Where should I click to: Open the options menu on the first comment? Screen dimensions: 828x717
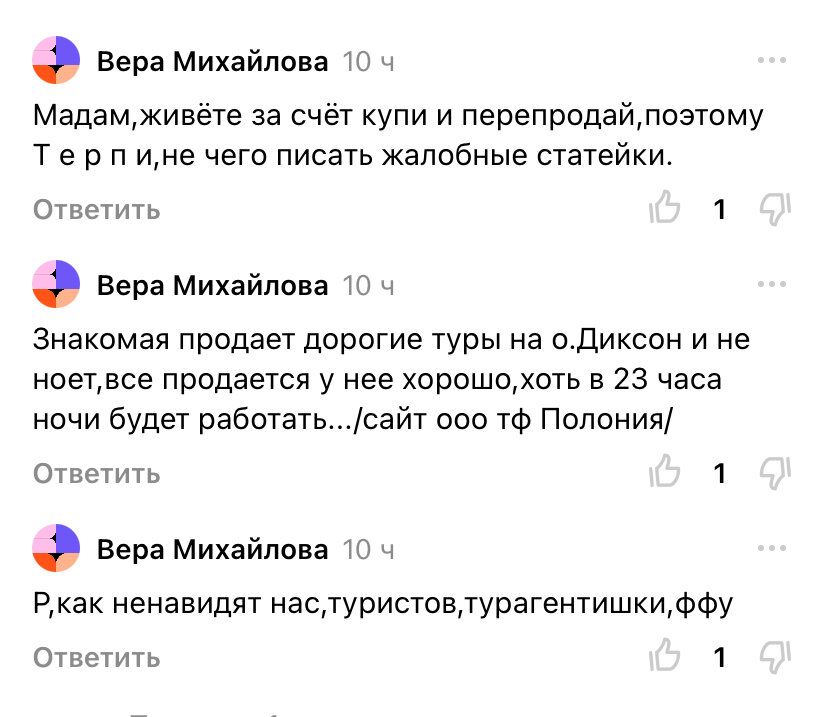770,58
